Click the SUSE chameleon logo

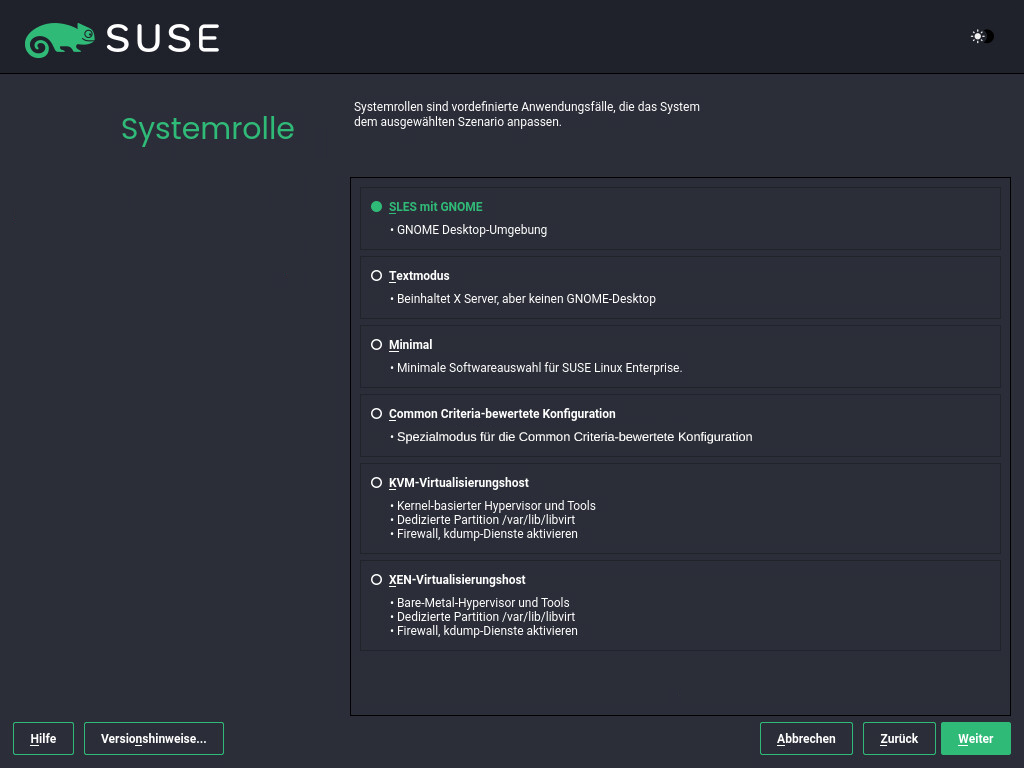pos(59,40)
